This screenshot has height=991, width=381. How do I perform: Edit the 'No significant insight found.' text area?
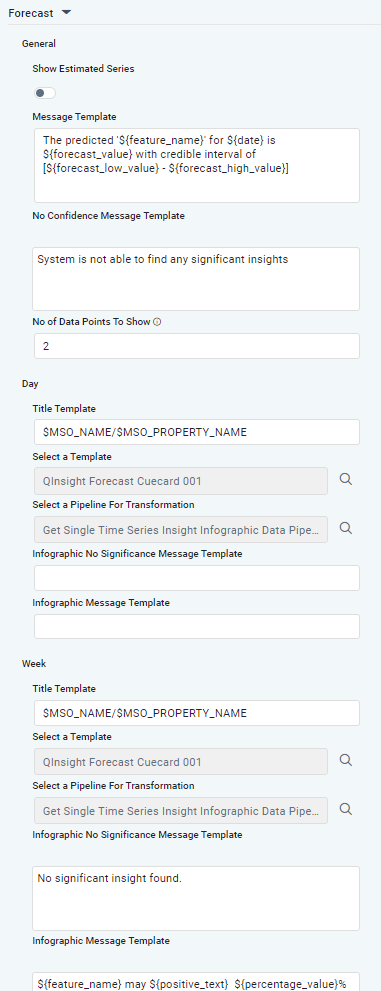(x=197, y=898)
